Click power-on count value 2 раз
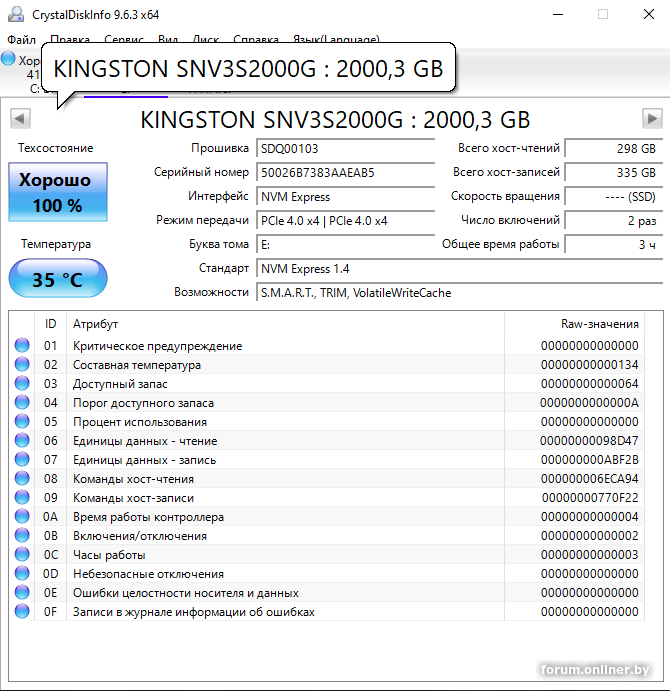Screen dimensions: 670x691 [614, 220]
